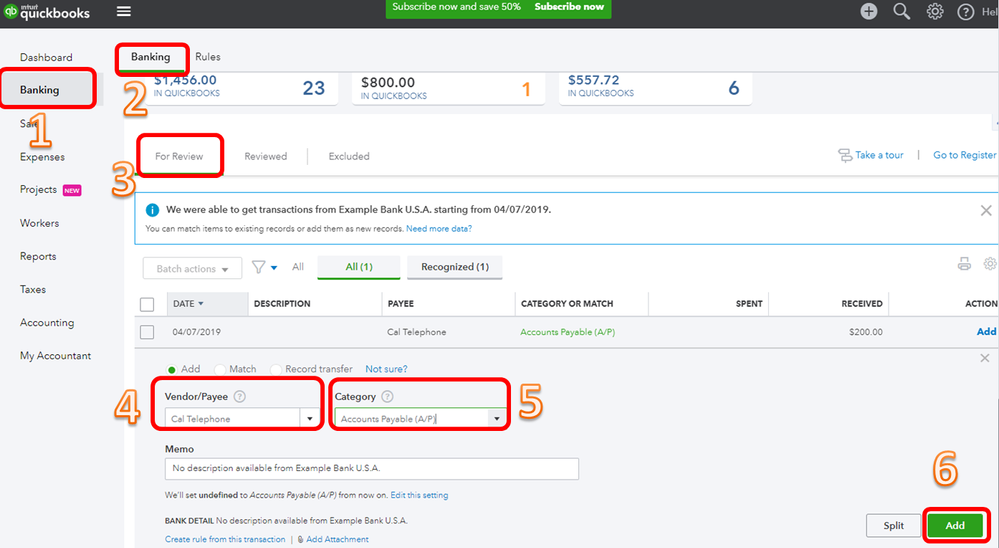The width and height of the screenshot is (999, 548).
Task: Sort by the DATE column header
Action: click(207, 303)
